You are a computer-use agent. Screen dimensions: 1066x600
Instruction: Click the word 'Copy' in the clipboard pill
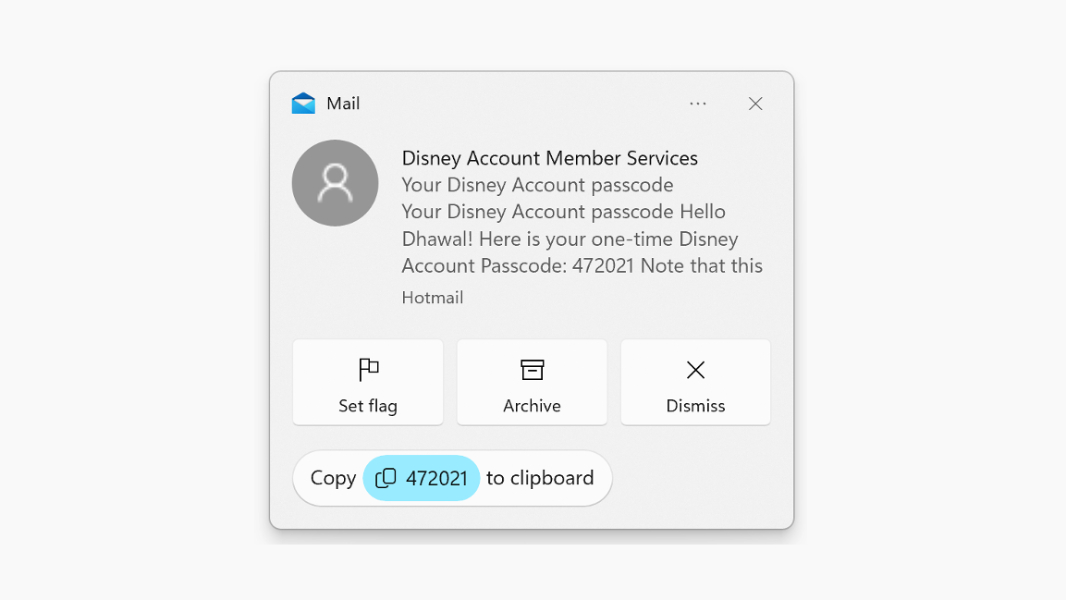coord(333,478)
